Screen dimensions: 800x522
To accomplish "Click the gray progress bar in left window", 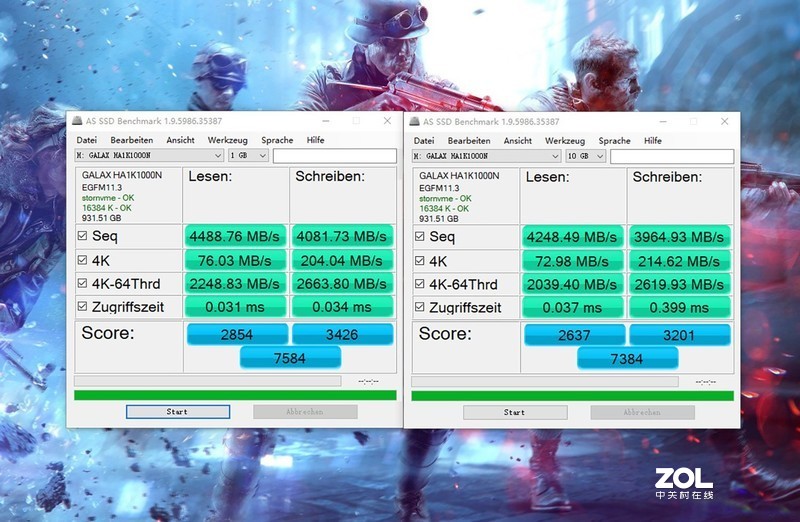I will 208,381.
